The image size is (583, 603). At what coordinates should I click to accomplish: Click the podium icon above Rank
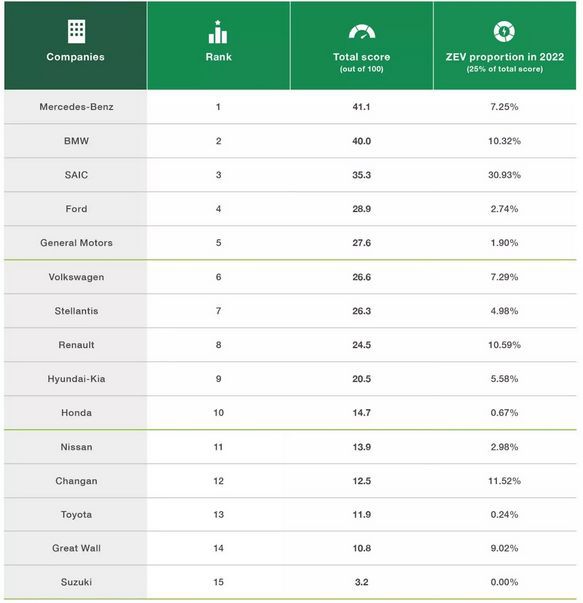coord(218,32)
